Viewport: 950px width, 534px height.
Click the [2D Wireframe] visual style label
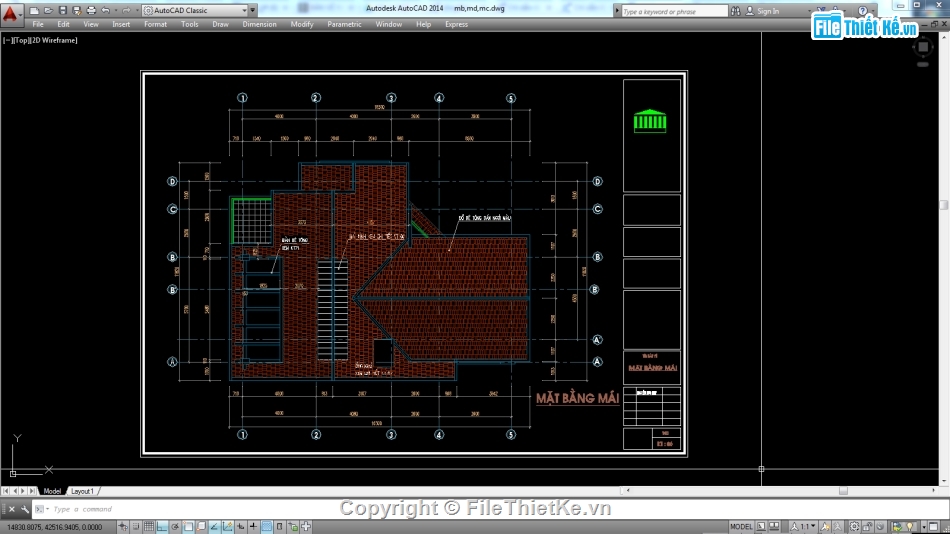point(53,40)
